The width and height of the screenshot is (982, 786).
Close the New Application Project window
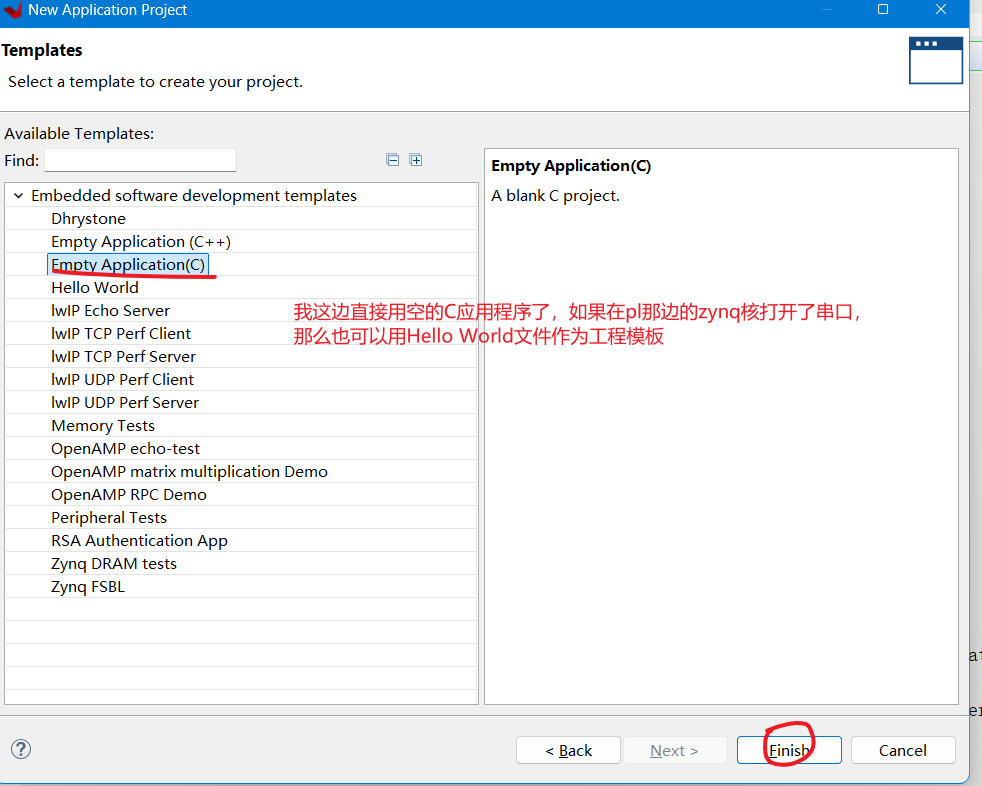coord(941,9)
